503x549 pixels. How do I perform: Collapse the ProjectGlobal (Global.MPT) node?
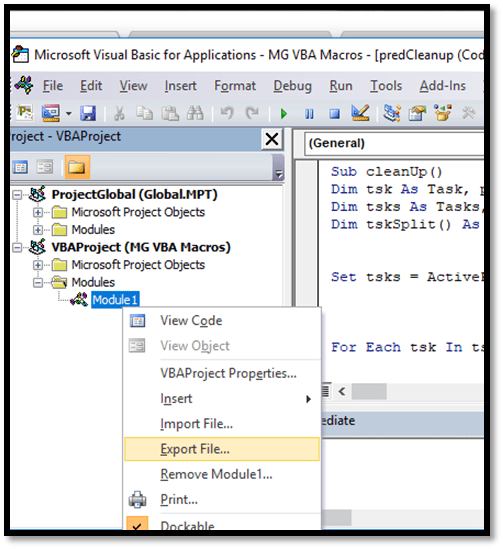[17, 195]
